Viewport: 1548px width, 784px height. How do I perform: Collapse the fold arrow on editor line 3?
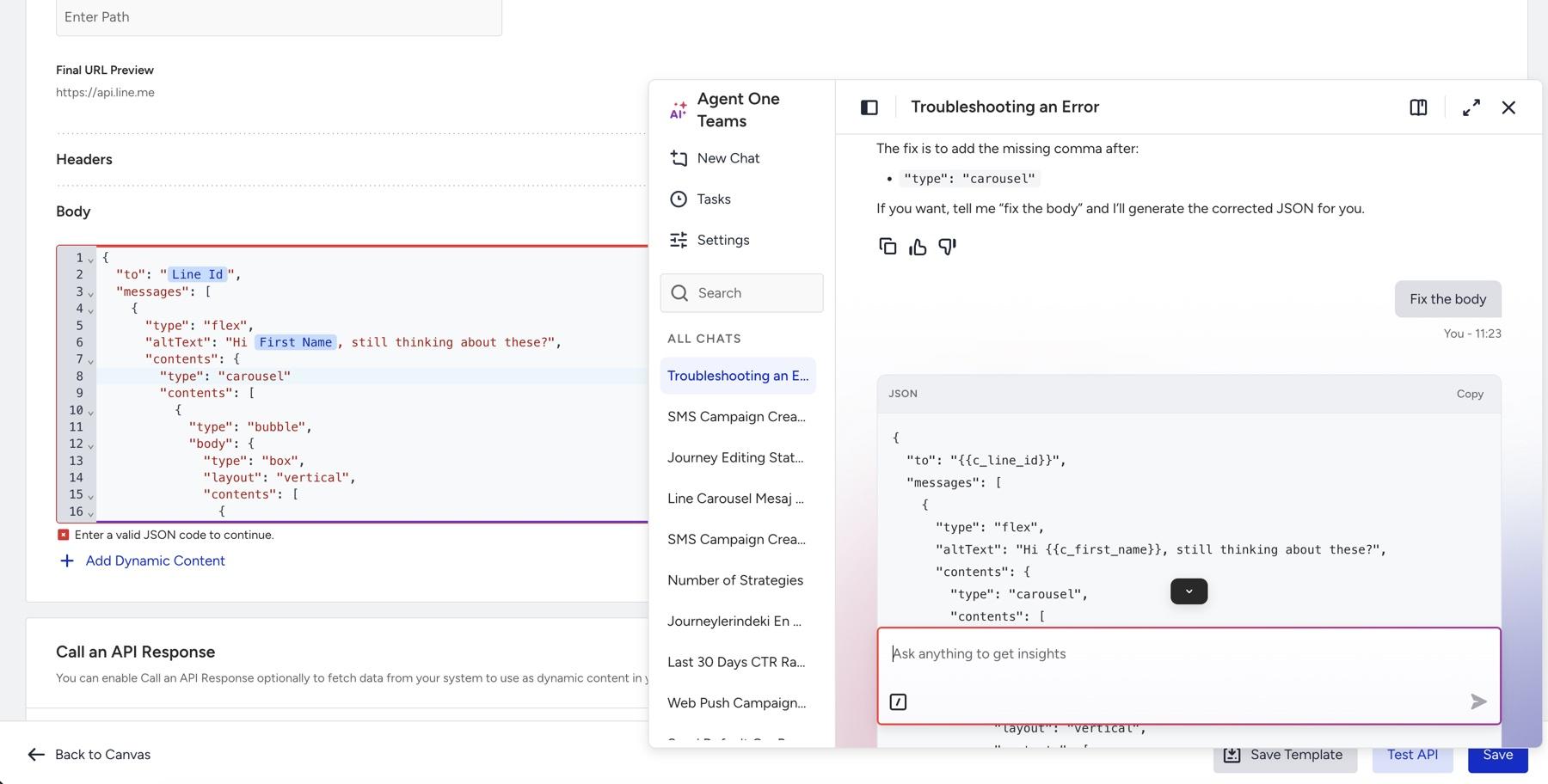[x=90, y=294]
